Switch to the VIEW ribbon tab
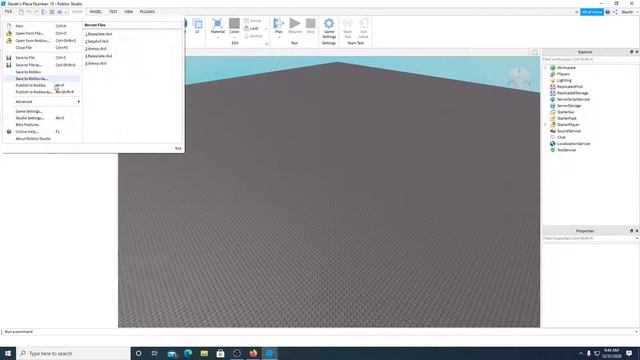Viewport: 640px width, 360px height. (x=129, y=12)
